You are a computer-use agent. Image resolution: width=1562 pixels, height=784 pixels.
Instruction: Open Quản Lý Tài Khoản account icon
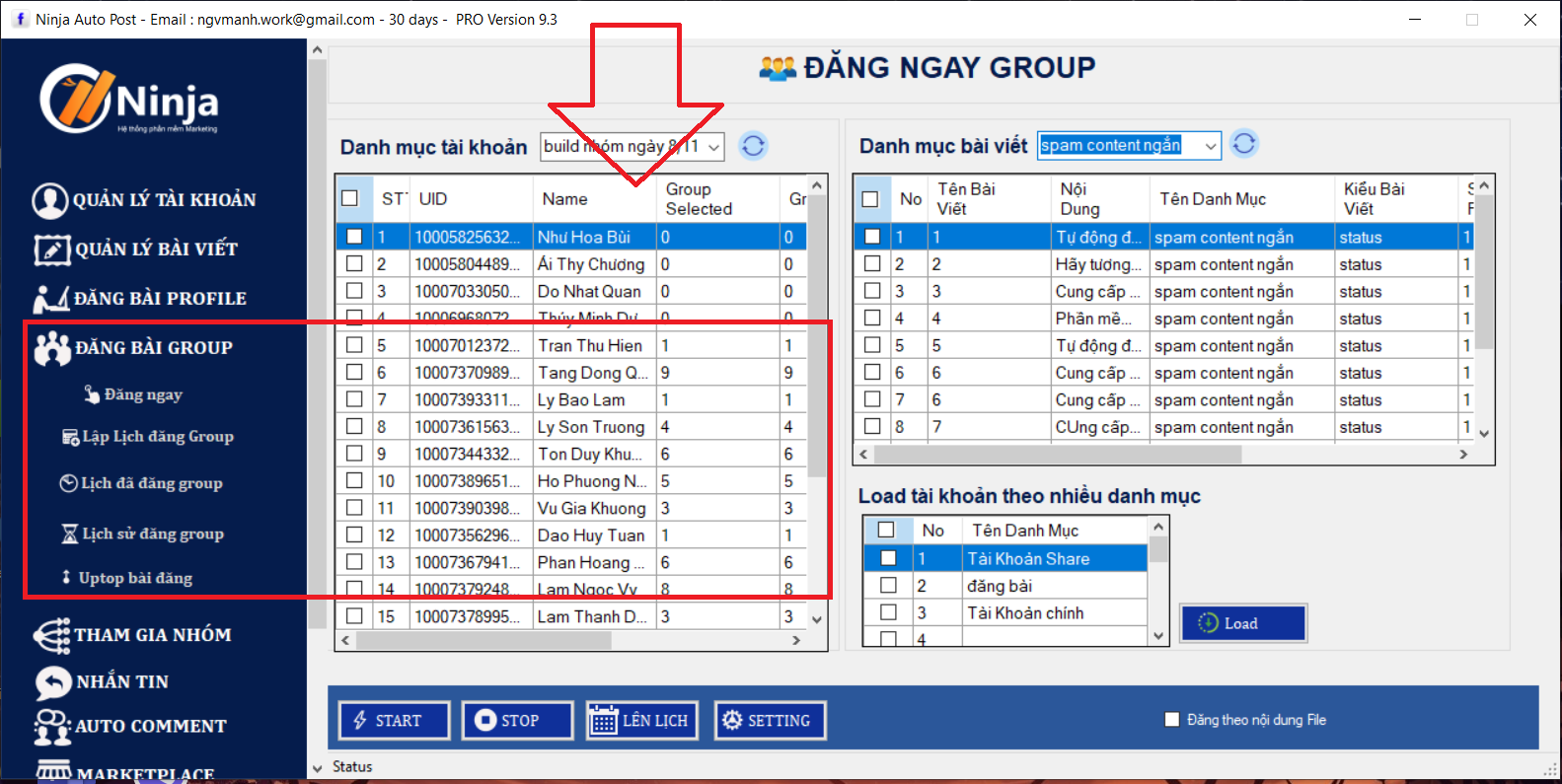(x=49, y=200)
